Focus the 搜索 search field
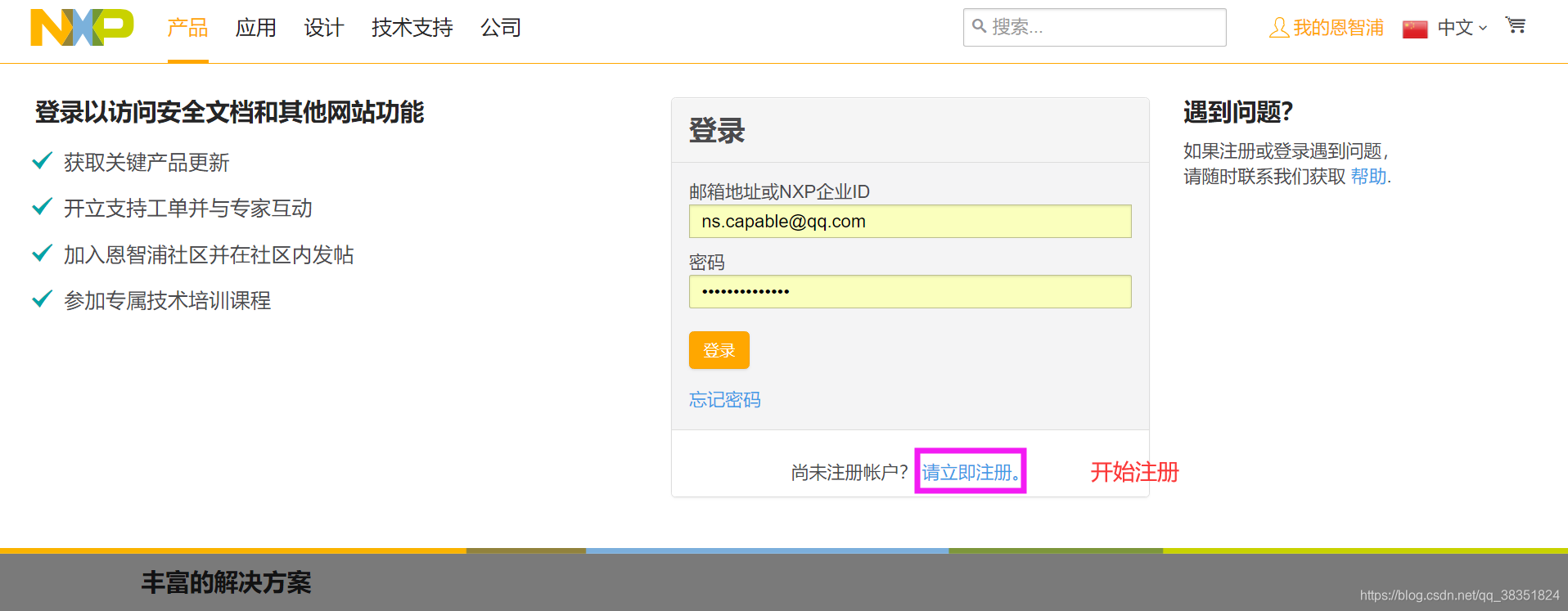This screenshot has width=1568, height=611. [1094, 27]
